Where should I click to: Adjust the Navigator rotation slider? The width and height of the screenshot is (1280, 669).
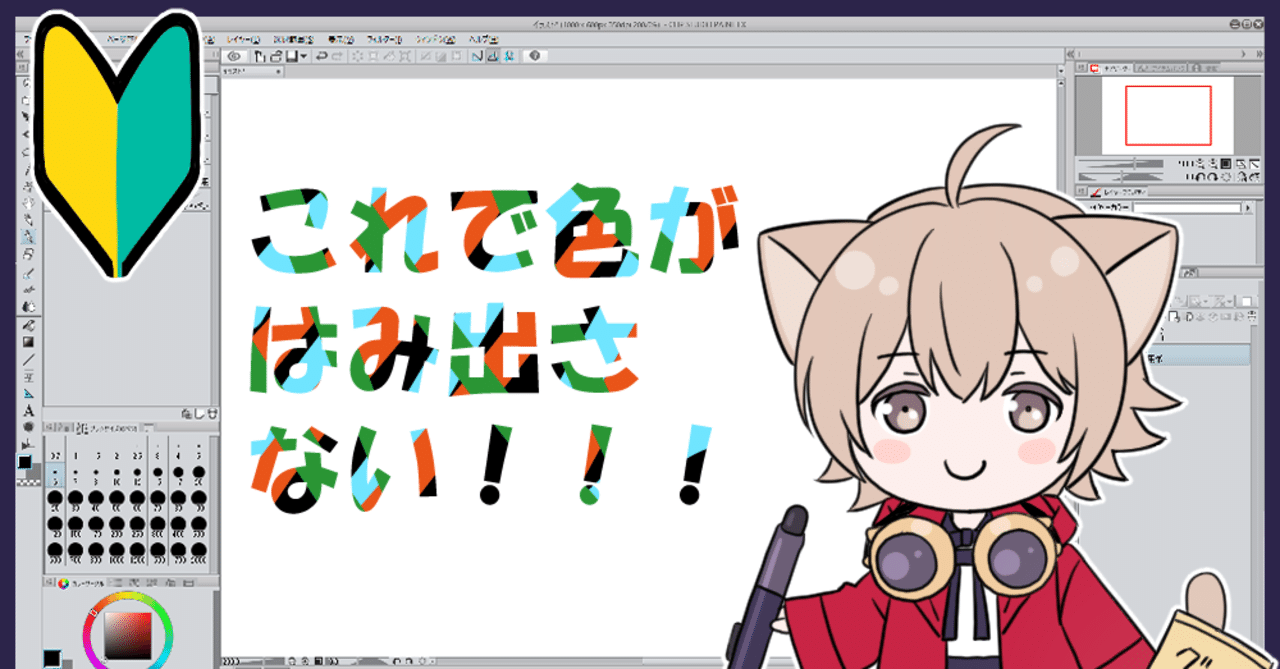click(x=1120, y=177)
